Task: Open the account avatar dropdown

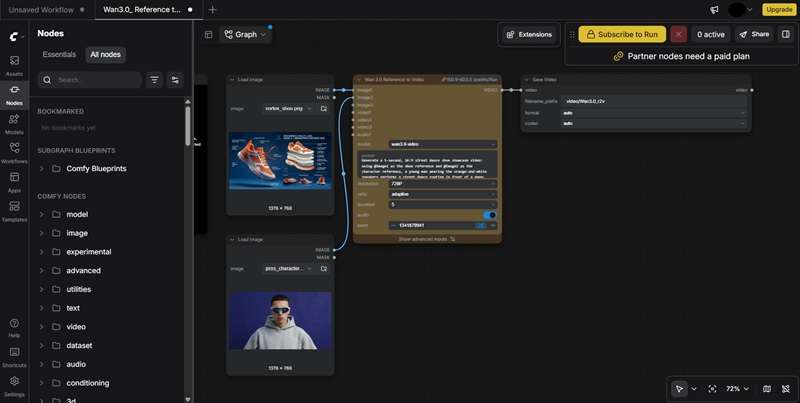Action: pos(740,10)
